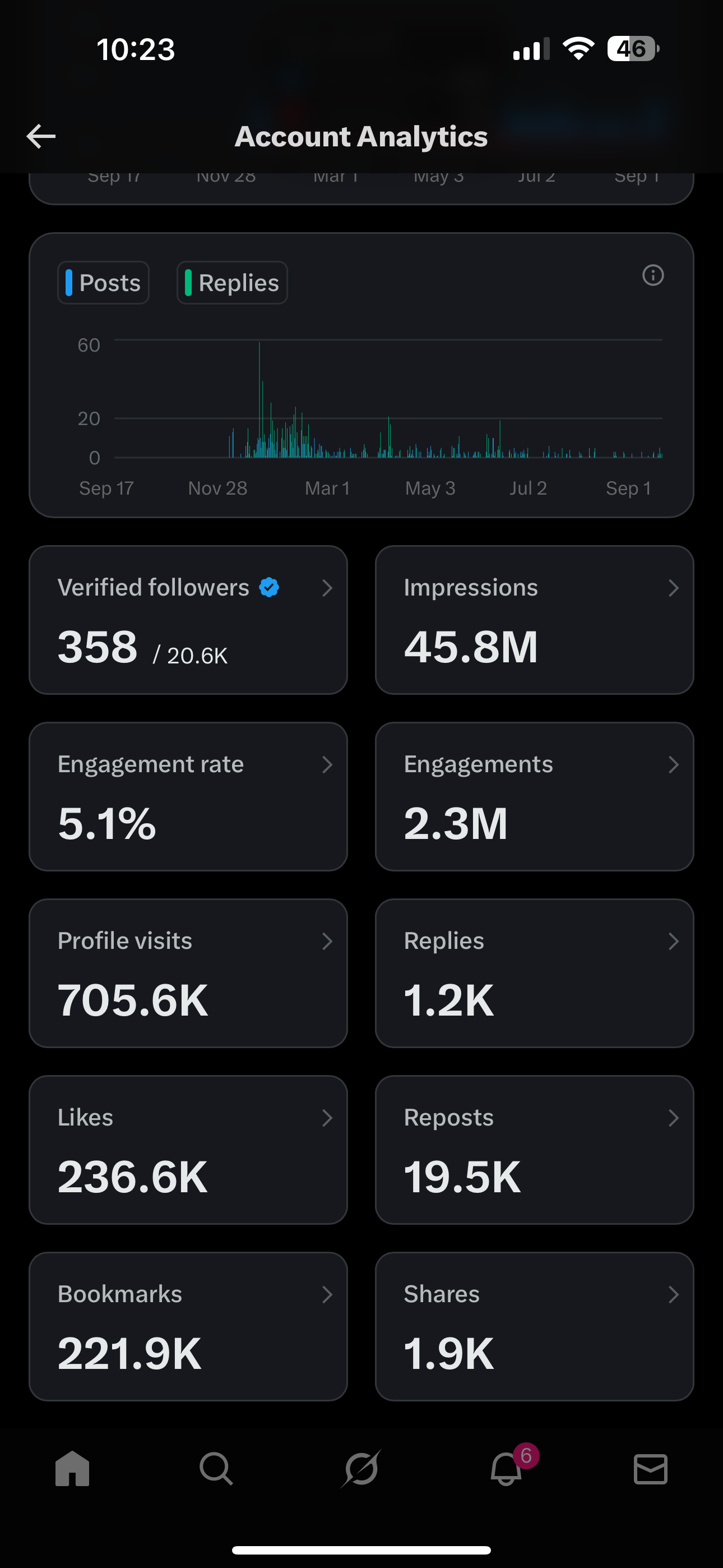
Task: Expand Verified followers chevron
Action: tap(327, 588)
